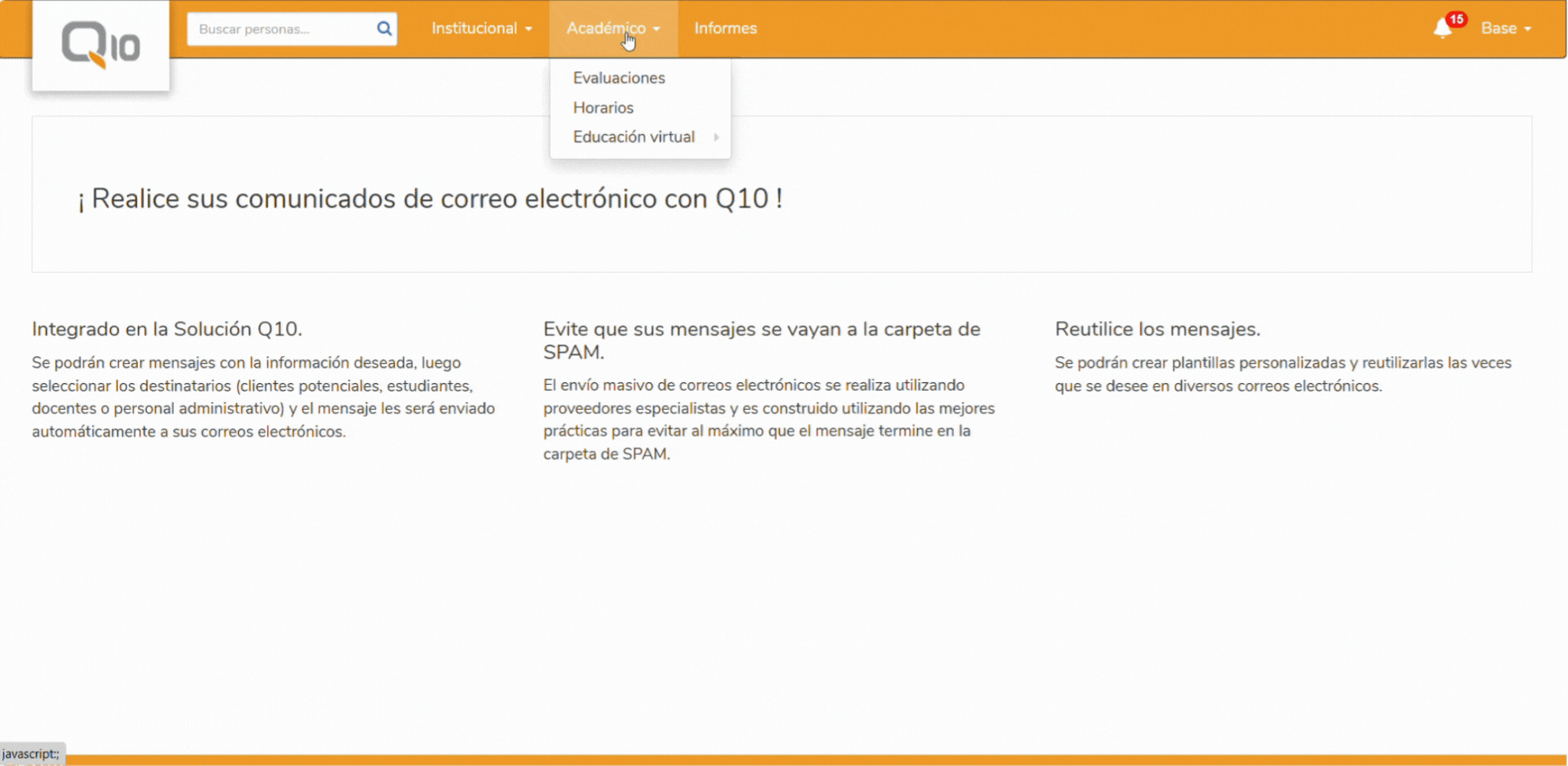Click the heading Integrado en la Solución Q10
Screen dimensions: 1568x766
point(167,329)
